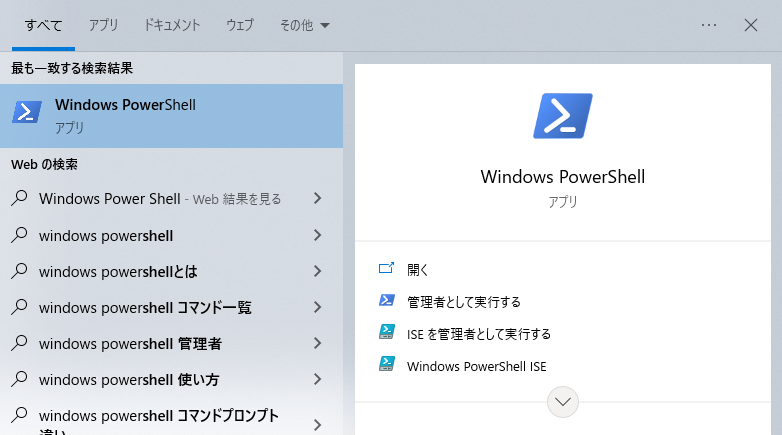This screenshot has width=782, height=435.
Task: Expand chevron beside 'コマンドプロンプト' suggestion
Action: coord(318,425)
